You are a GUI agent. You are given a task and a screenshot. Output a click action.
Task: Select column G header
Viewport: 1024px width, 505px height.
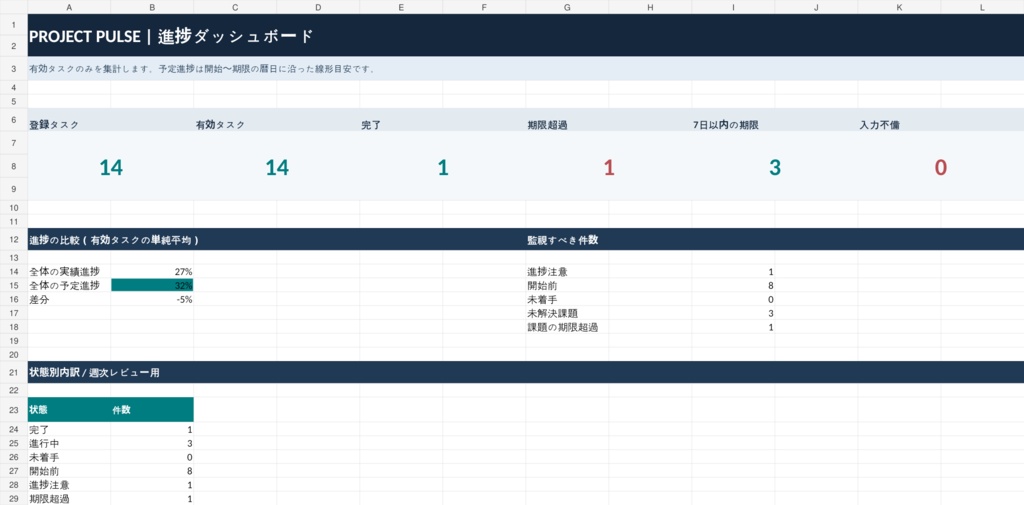tap(567, 7)
